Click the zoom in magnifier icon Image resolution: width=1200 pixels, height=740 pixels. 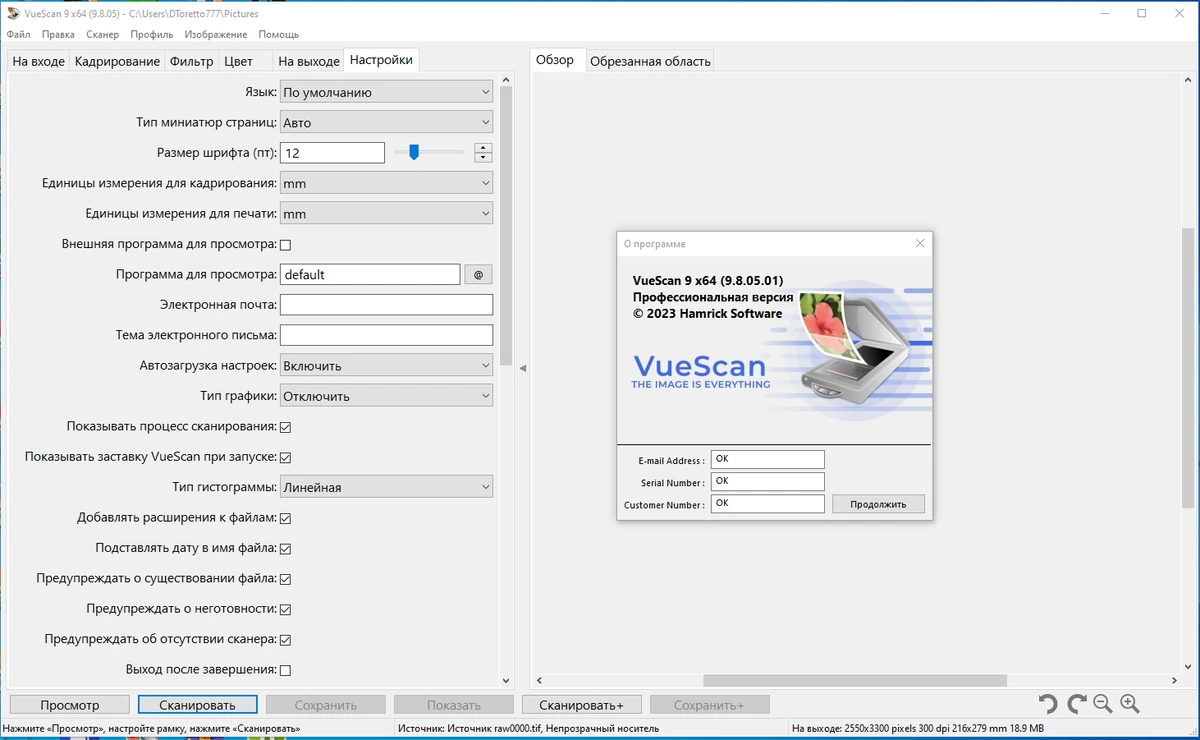(x=1130, y=704)
